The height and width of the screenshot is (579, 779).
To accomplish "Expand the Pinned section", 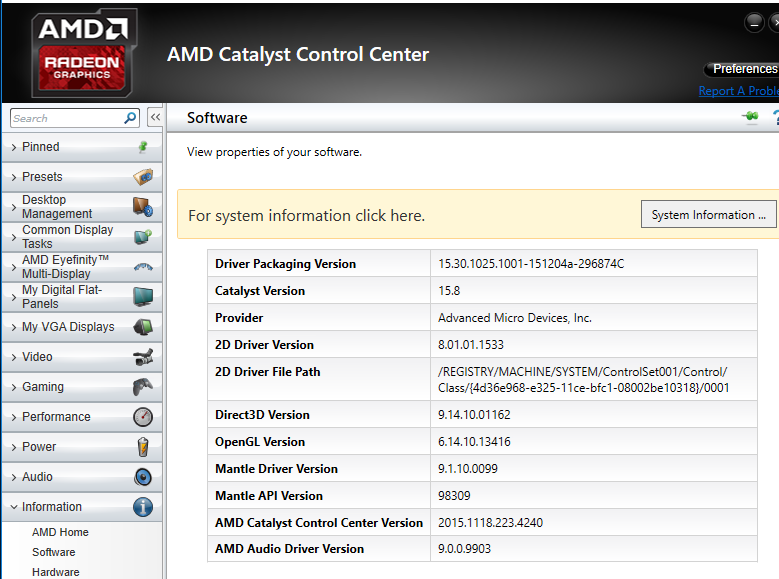I will pyautogui.click(x=14, y=147).
